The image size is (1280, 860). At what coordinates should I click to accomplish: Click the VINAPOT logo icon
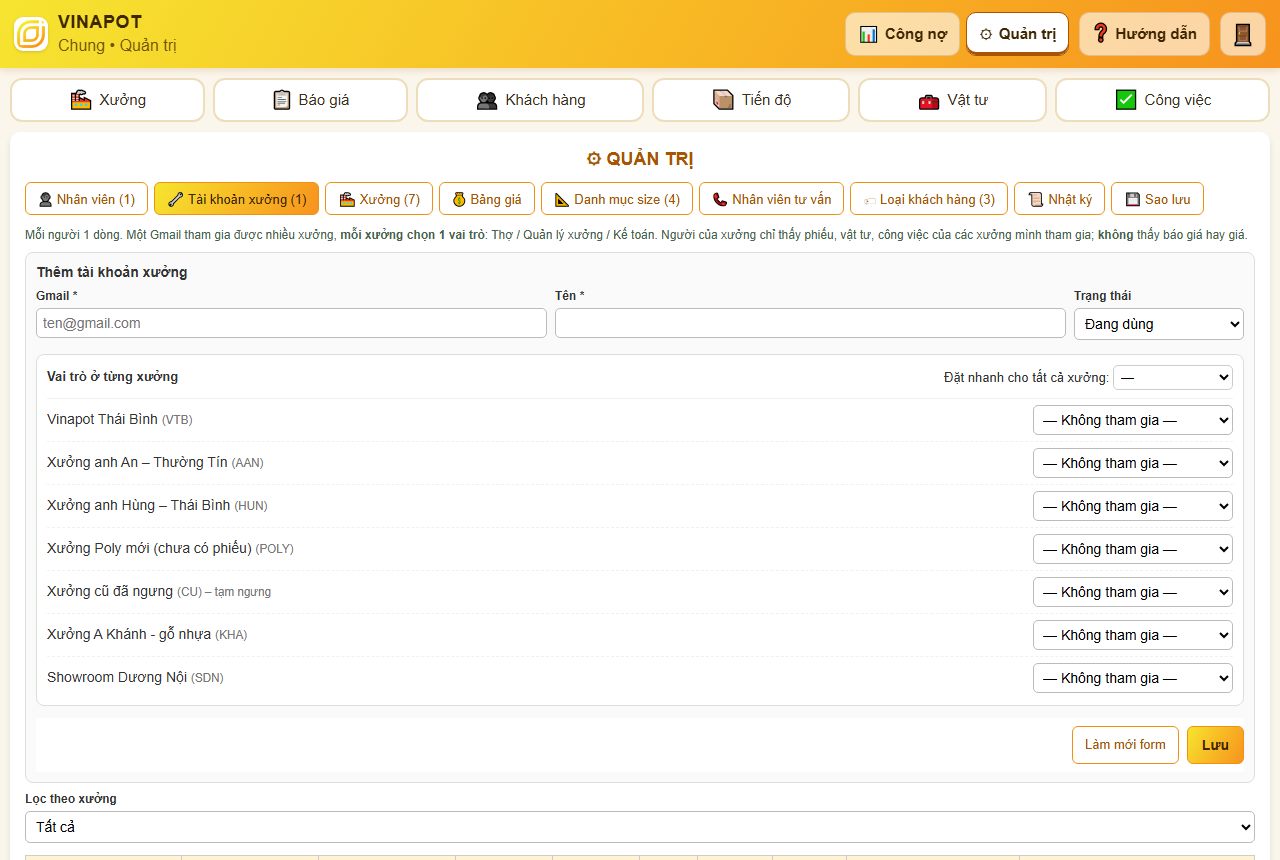pyautogui.click(x=31, y=34)
